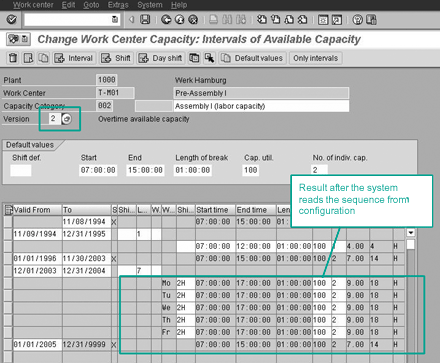Click the table vertical scrollbar thumb

point(411,244)
